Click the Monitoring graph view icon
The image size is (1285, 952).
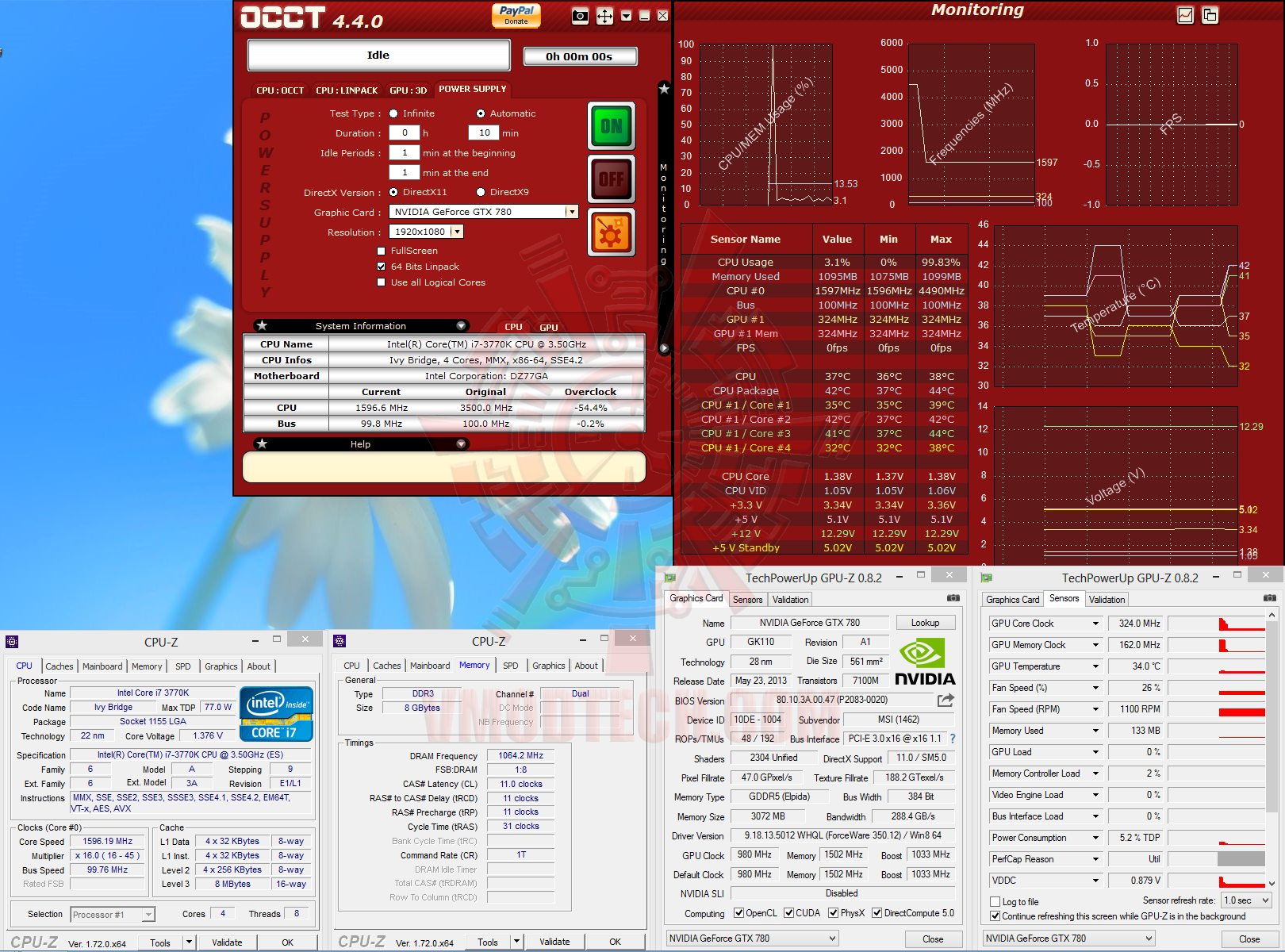1186,15
